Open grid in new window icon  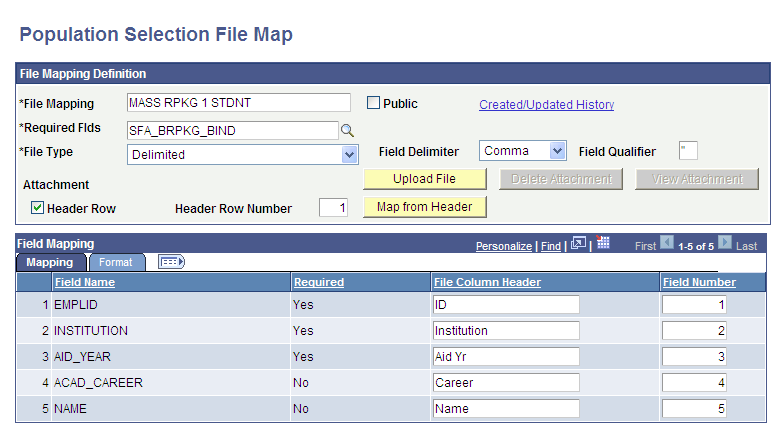[x=578, y=244]
